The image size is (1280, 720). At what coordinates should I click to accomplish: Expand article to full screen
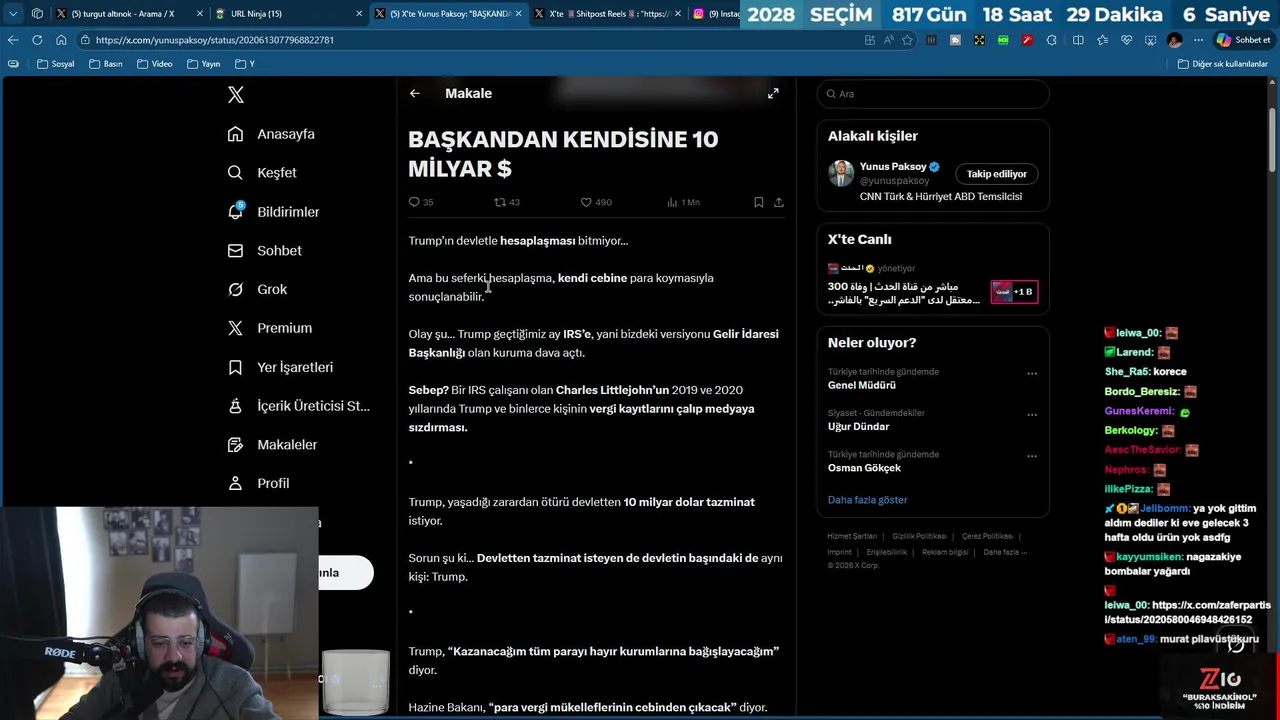click(x=773, y=93)
